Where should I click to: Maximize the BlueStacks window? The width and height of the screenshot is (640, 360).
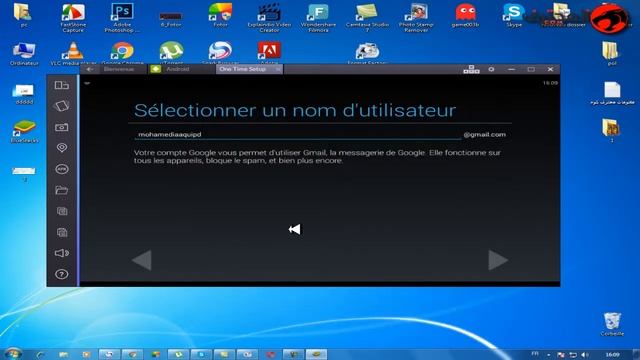[531, 69]
